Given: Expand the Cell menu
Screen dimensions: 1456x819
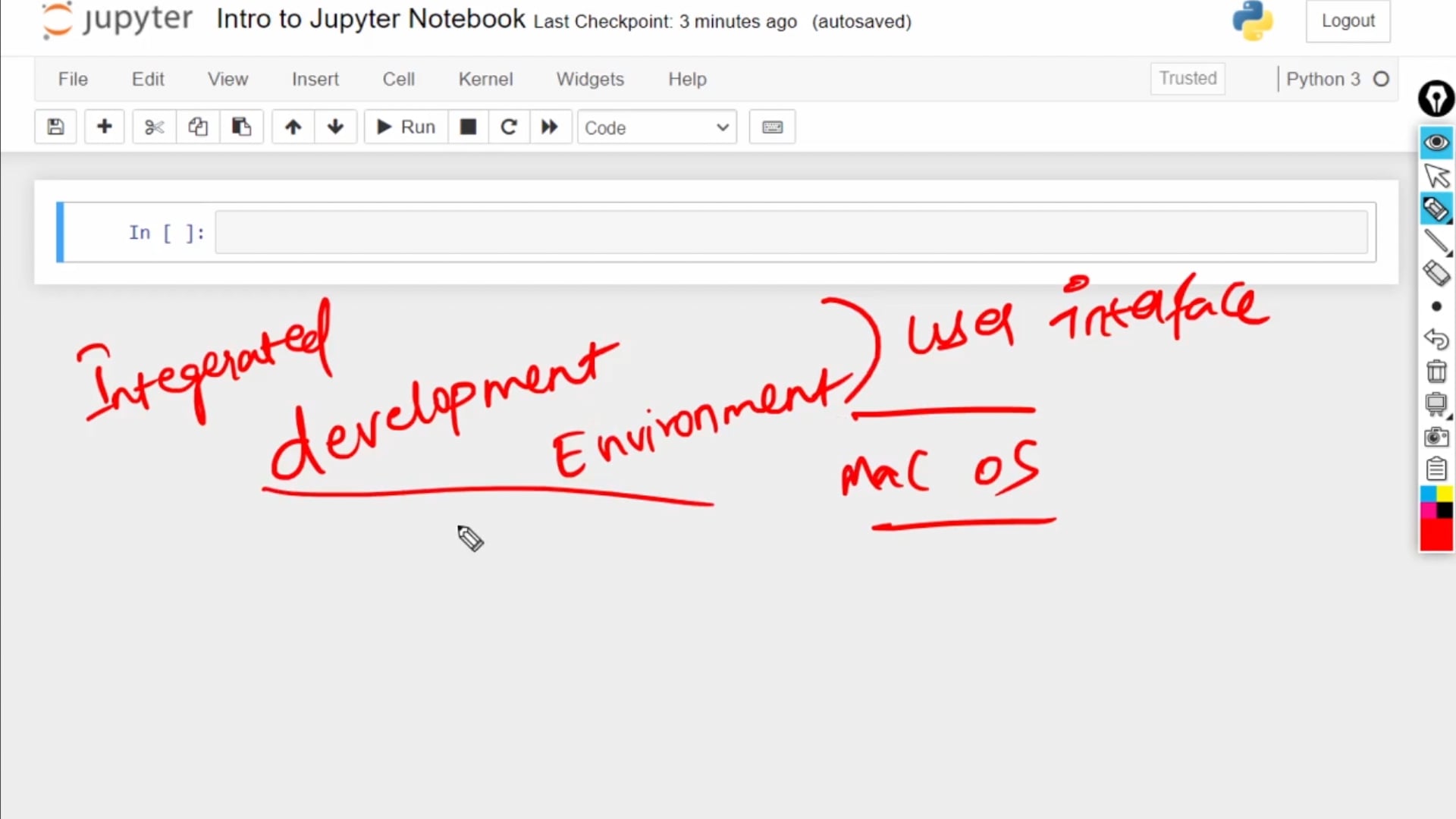Looking at the screenshot, I should point(399,79).
